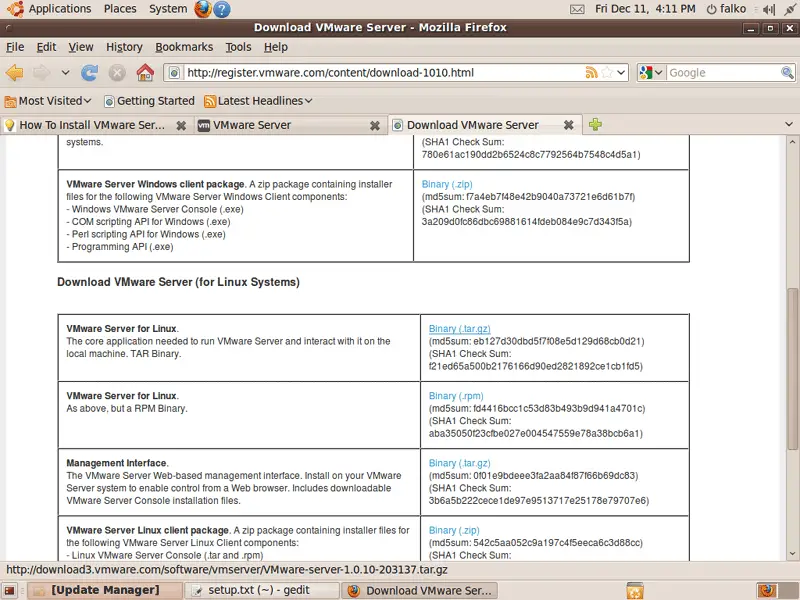Download Management Interface Binary (.tar.gz)

459,463
